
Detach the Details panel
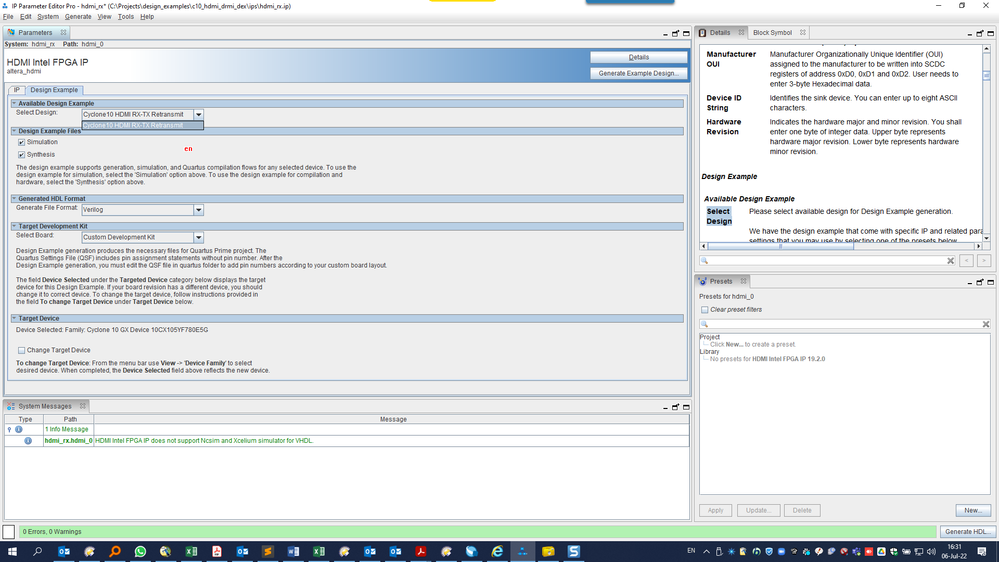(x=980, y=34)
